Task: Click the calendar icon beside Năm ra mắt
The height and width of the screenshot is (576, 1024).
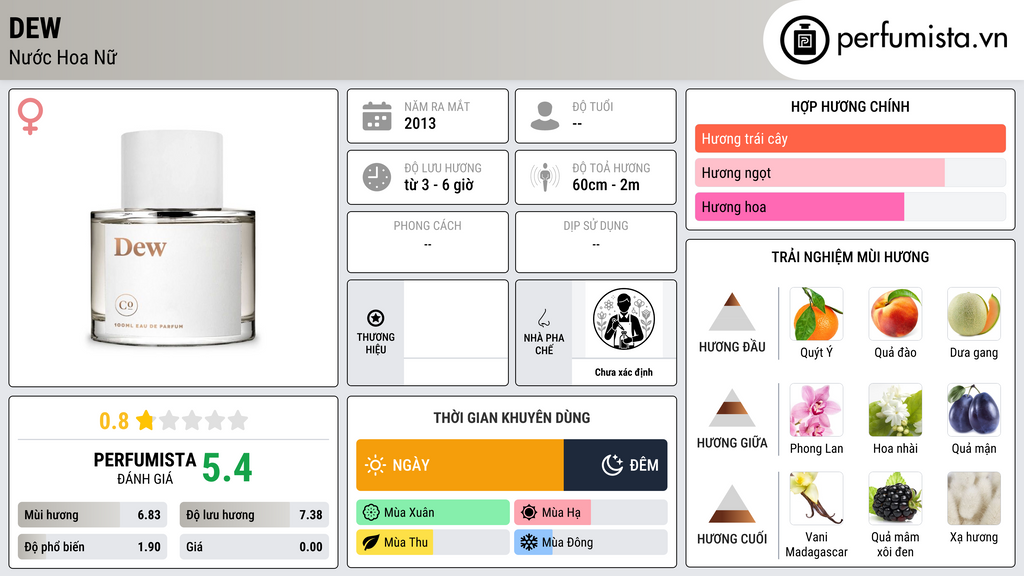Action: [x=377, y=116]
